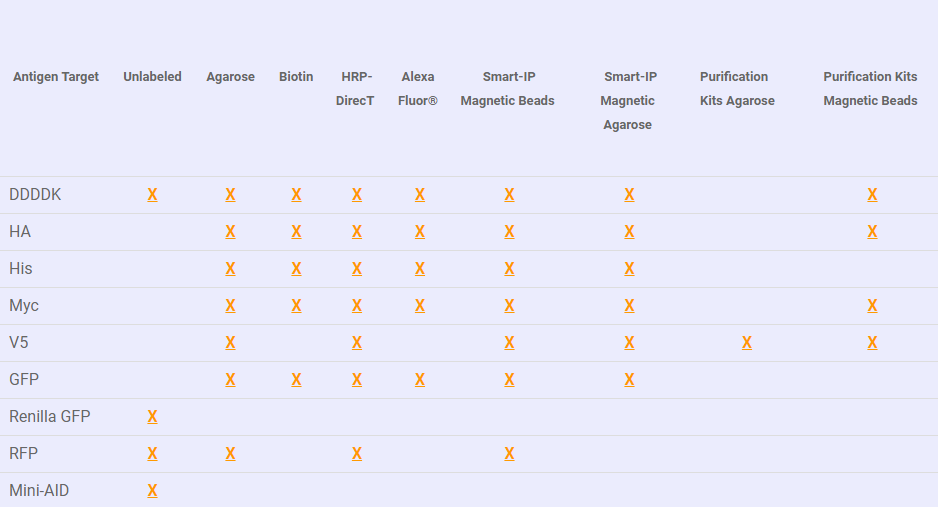Open the RFP Smart-IP Magnetic Beads X
This screenshot has height=507, width=938.
[x=509, y=454]
